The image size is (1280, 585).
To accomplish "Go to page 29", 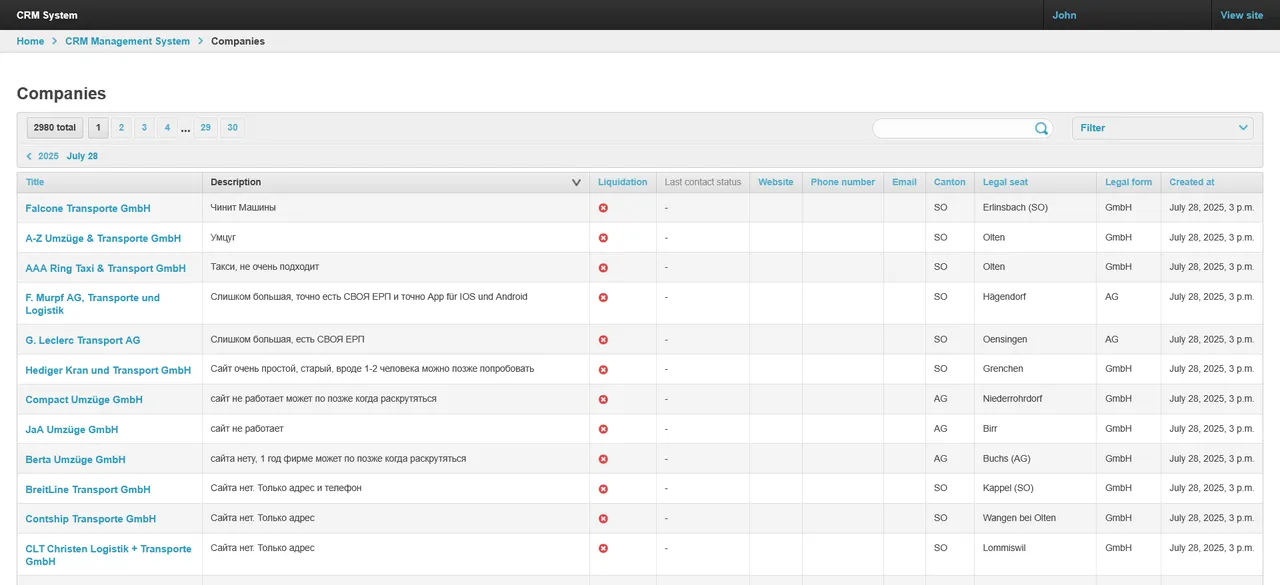I will tap(205, 128).
